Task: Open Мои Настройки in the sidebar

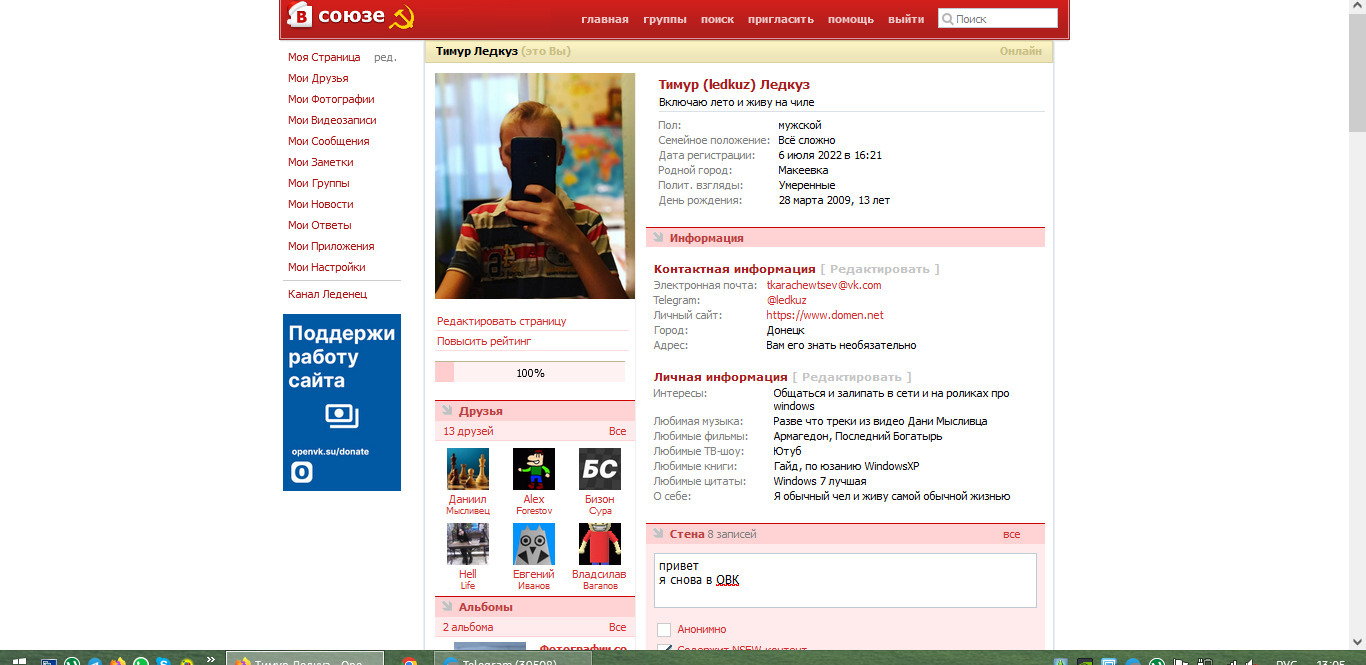Action: [x=327, y=267]
